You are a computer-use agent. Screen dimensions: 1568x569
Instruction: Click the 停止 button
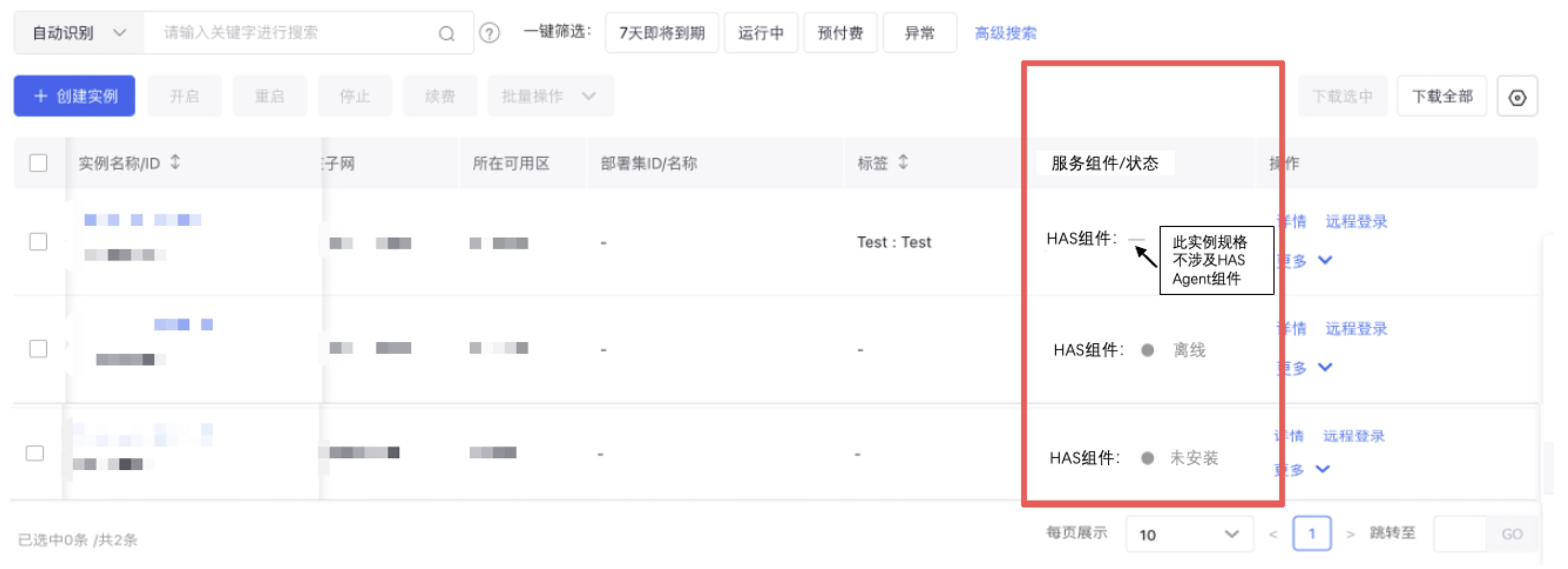click(x=355, y=96)
